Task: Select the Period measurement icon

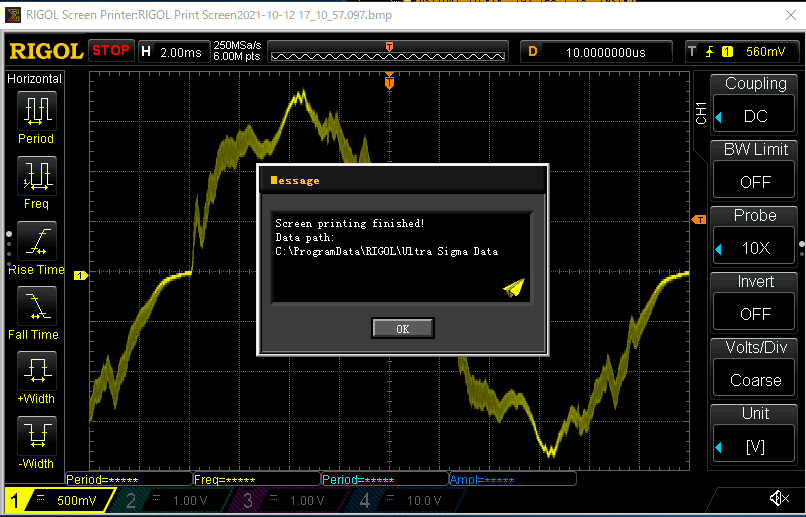Action: pyautogui.click(x=36, y=110)
